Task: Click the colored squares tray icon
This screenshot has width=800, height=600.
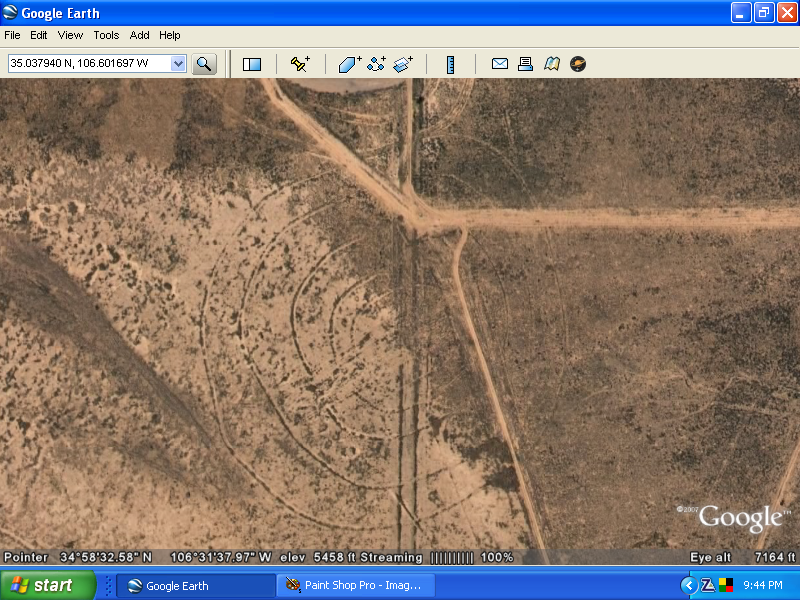Action: [x=726, y=585]
